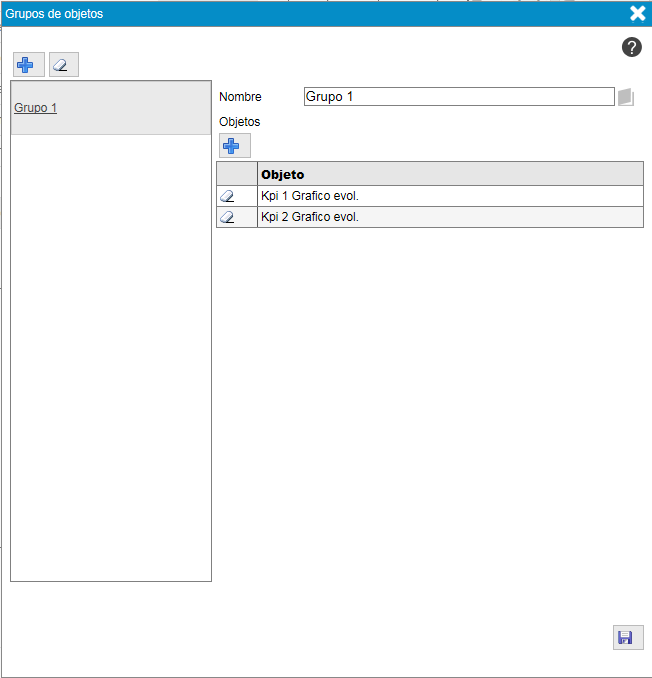Save changes with floppy disk icon

click(626, 638)
